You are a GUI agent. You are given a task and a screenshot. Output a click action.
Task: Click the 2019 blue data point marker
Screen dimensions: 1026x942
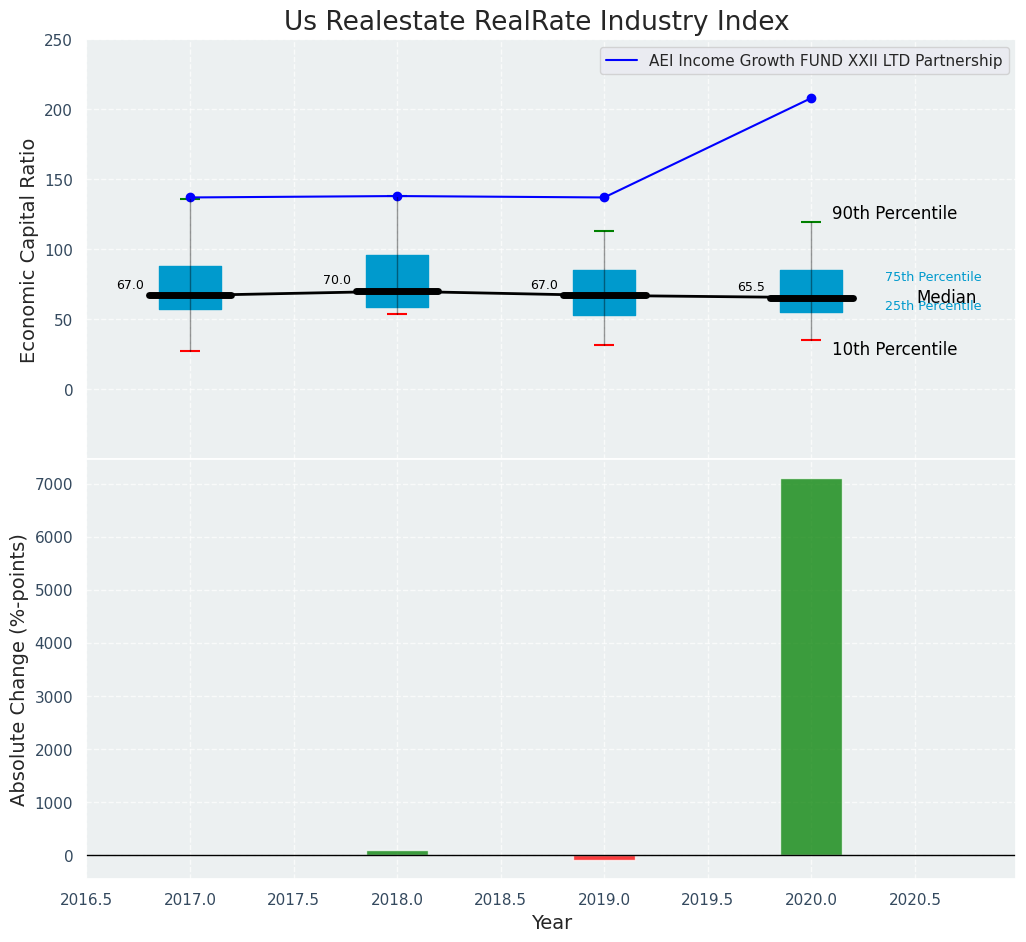pos(604,197)
